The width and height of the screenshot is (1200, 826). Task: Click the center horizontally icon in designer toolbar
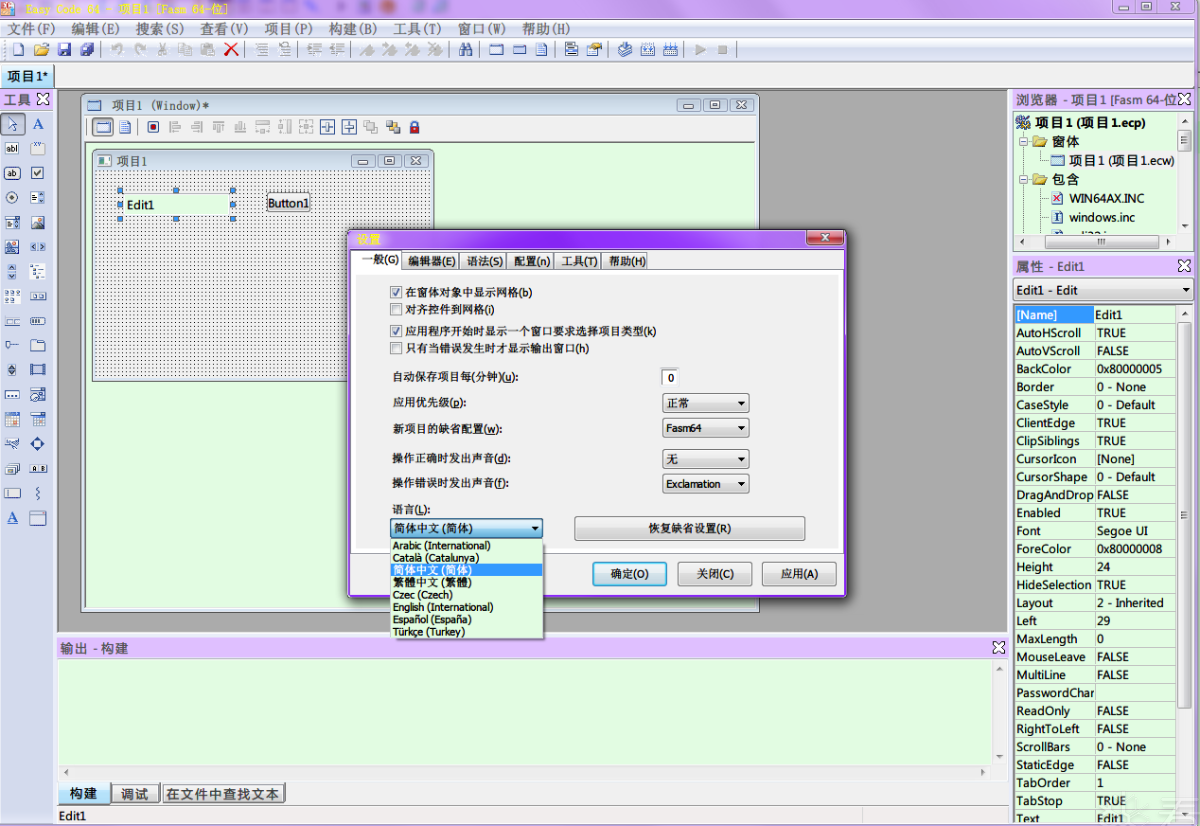tap(327, 127)
